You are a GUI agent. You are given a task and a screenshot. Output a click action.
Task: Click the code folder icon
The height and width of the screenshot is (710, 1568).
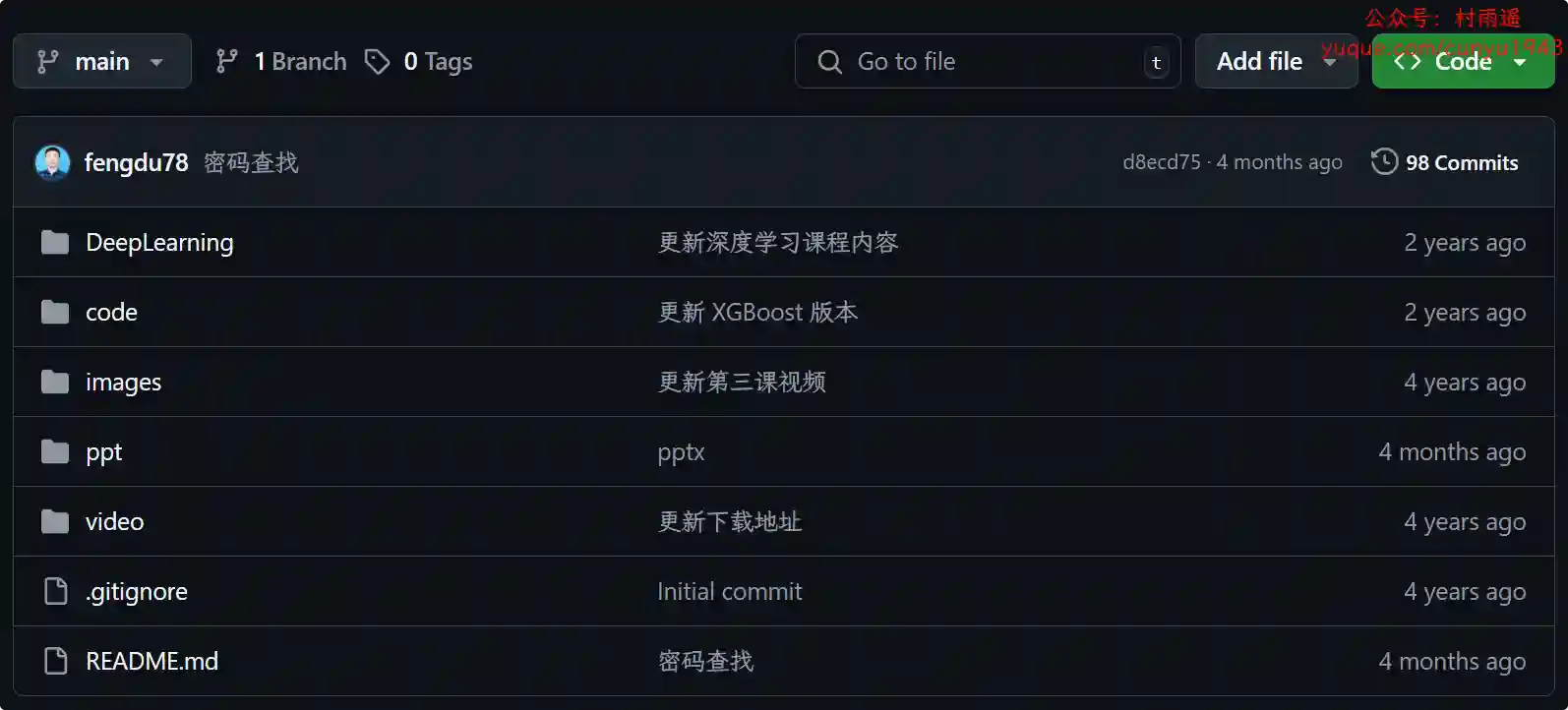(x=55, y=312)
